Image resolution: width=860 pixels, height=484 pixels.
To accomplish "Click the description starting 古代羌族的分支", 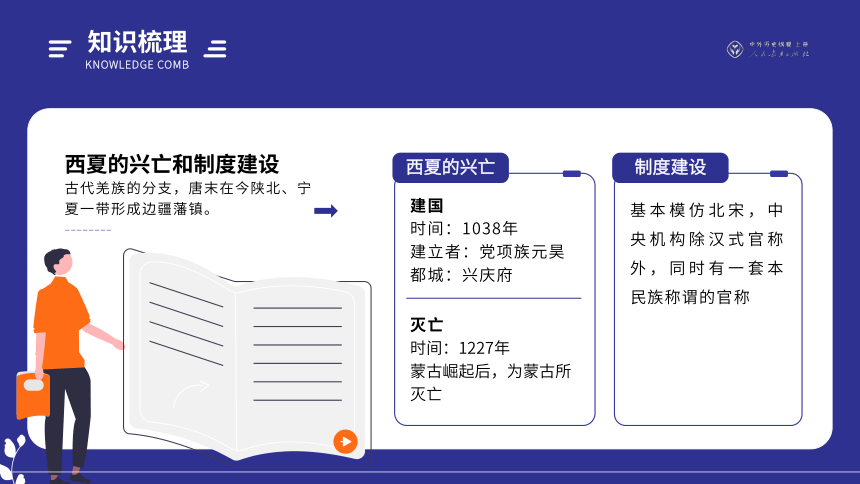I will point(188,198).
